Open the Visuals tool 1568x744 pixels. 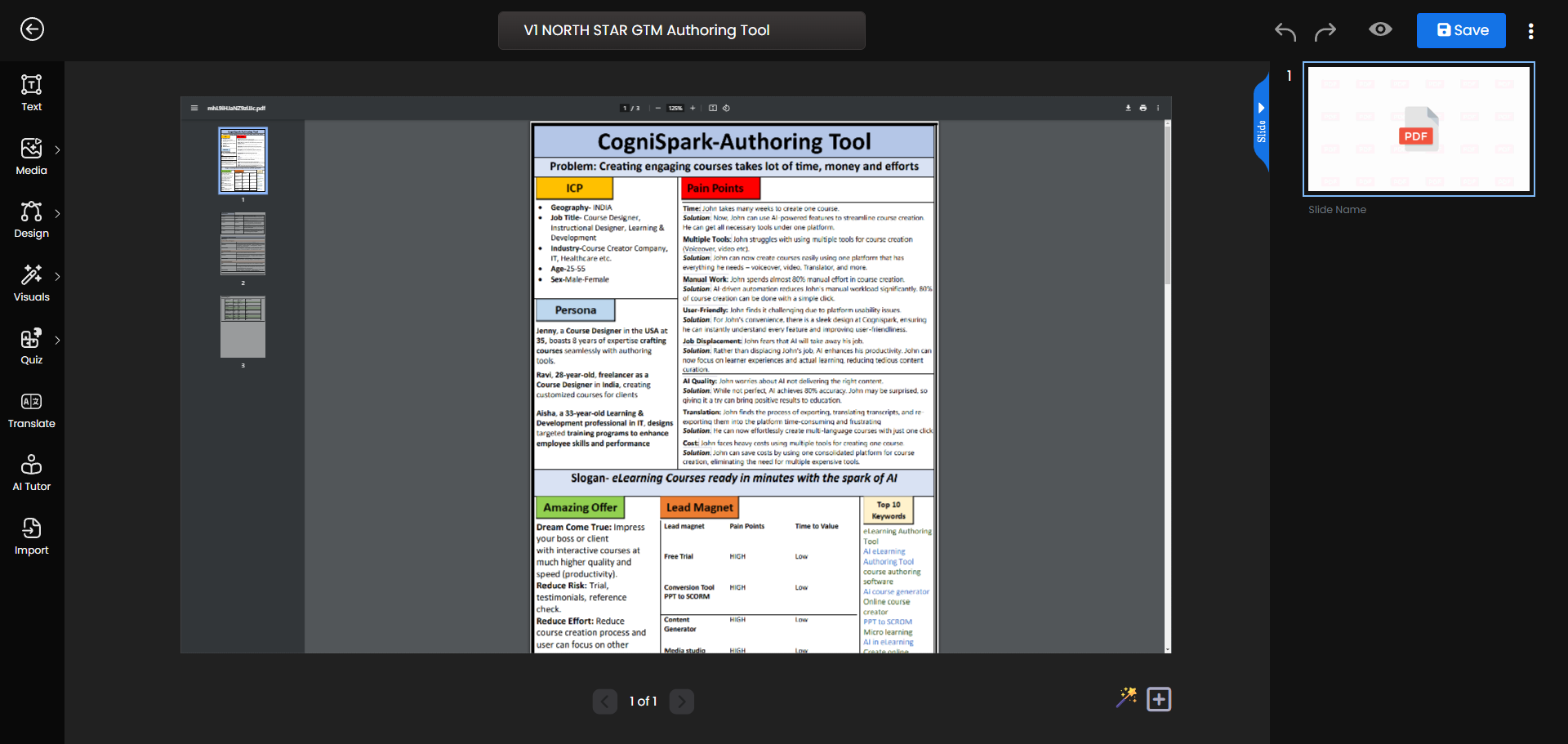coord(32,283)
